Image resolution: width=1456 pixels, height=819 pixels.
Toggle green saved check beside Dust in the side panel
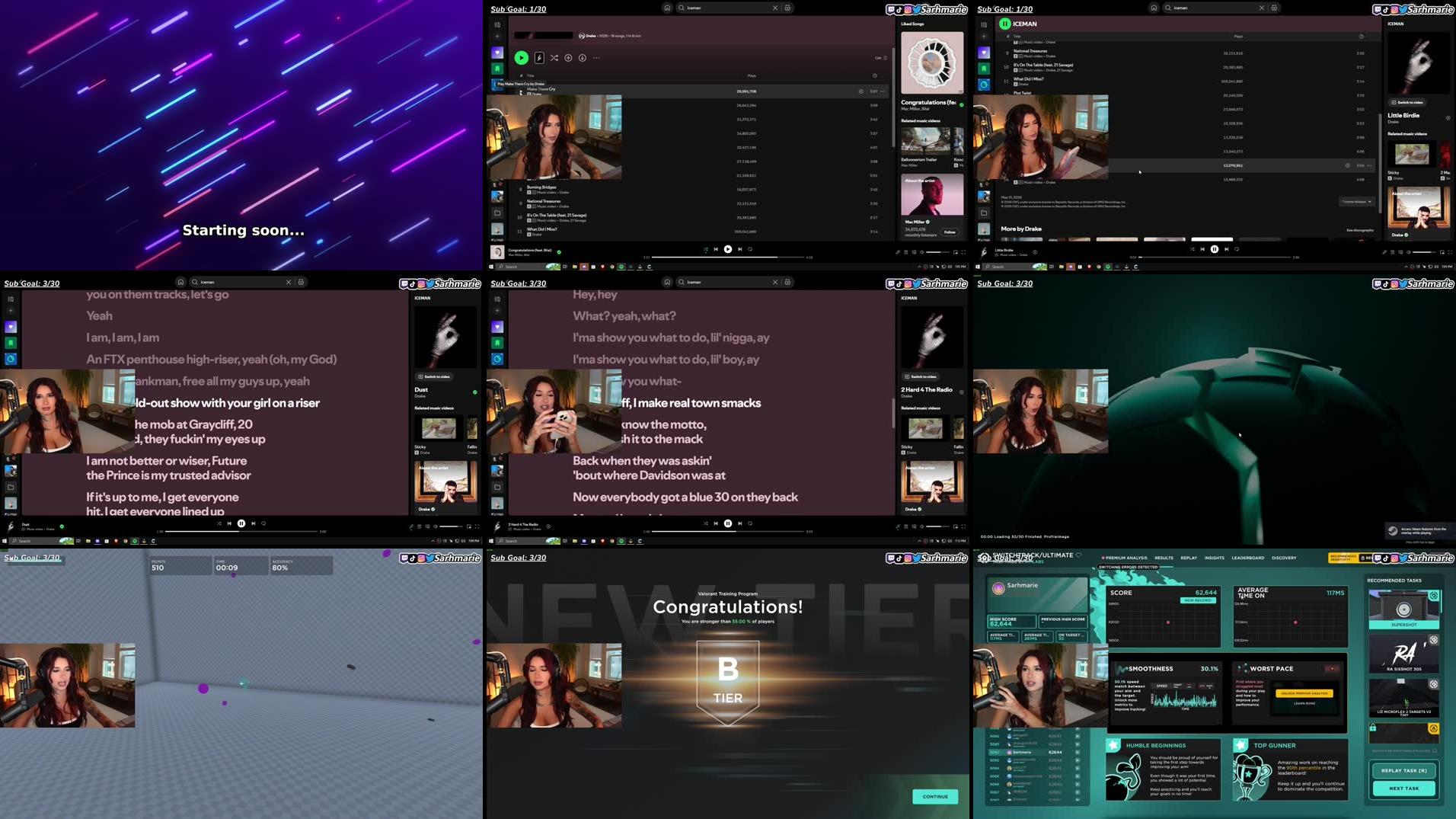[x=474, y=392]
